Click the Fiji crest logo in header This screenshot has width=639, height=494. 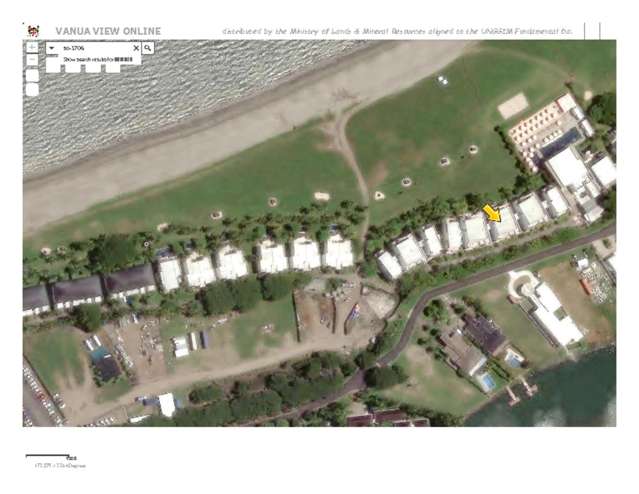point(32,31)
